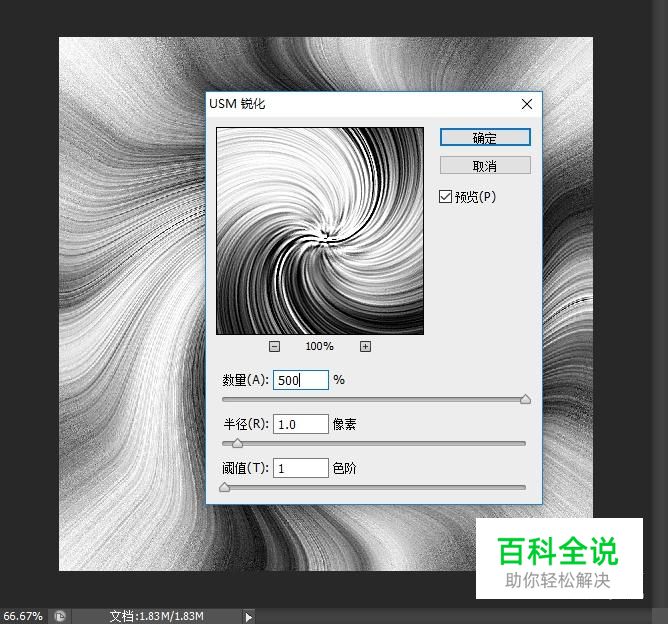
Task: Zoom out preview with the minus icon
Action: point(274,346)
